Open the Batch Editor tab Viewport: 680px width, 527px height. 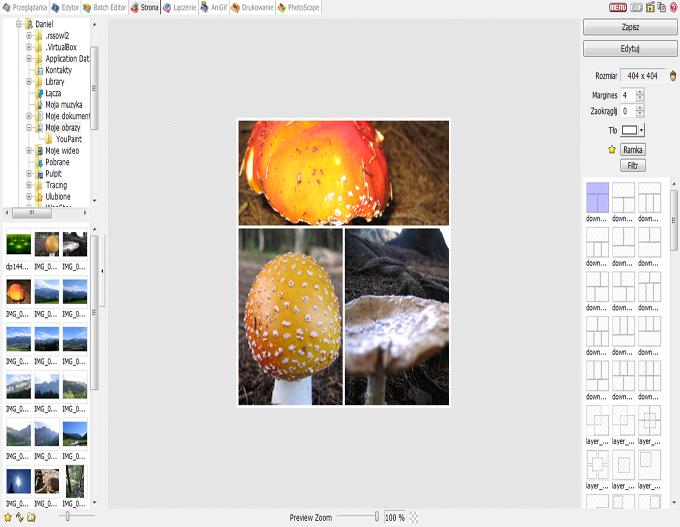103,7
